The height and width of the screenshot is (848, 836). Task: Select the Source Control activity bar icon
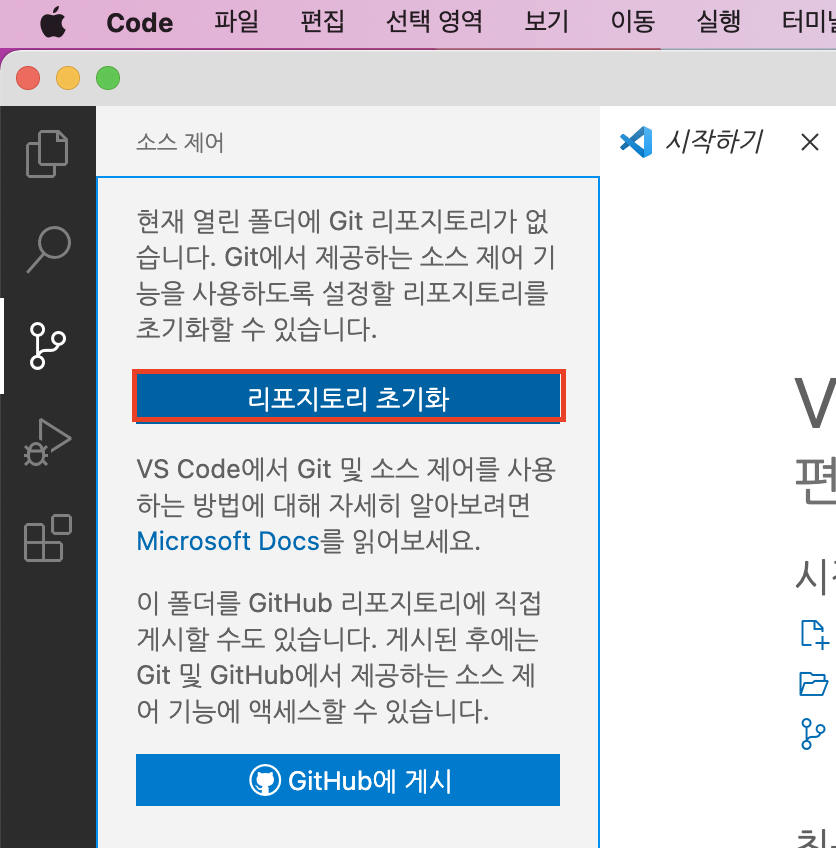click(48, 346)
